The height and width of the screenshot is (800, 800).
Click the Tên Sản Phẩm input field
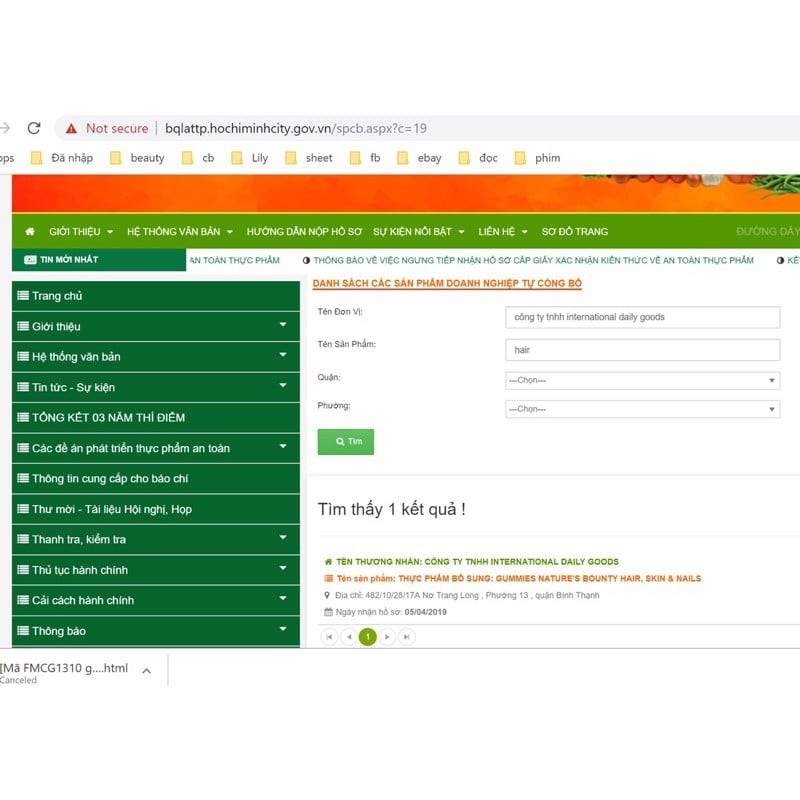pos(642,350)
